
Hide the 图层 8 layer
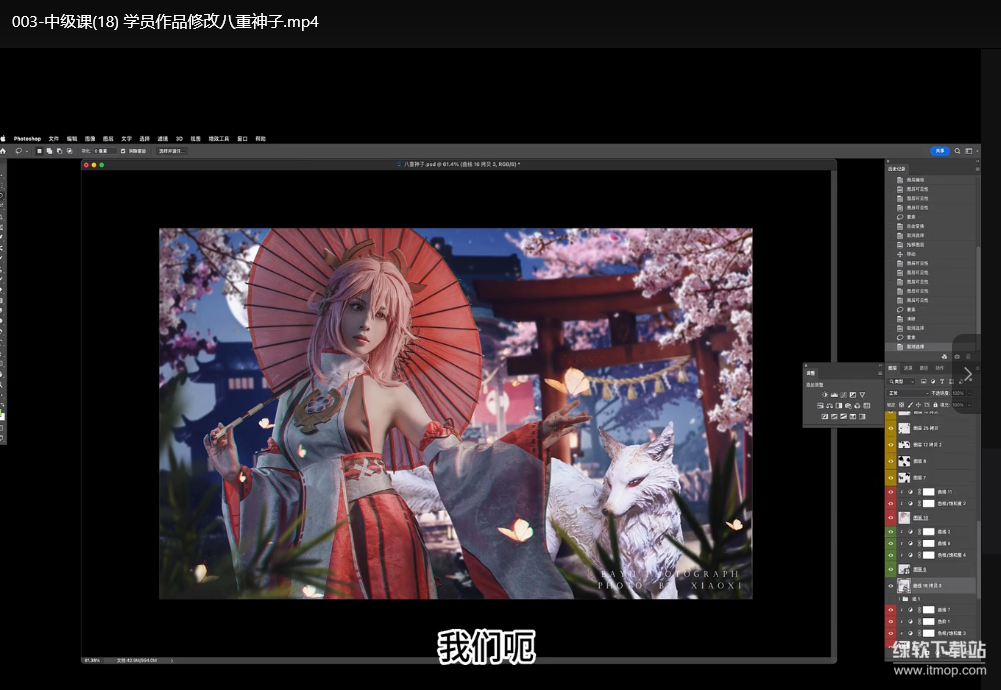pos(891,460)
